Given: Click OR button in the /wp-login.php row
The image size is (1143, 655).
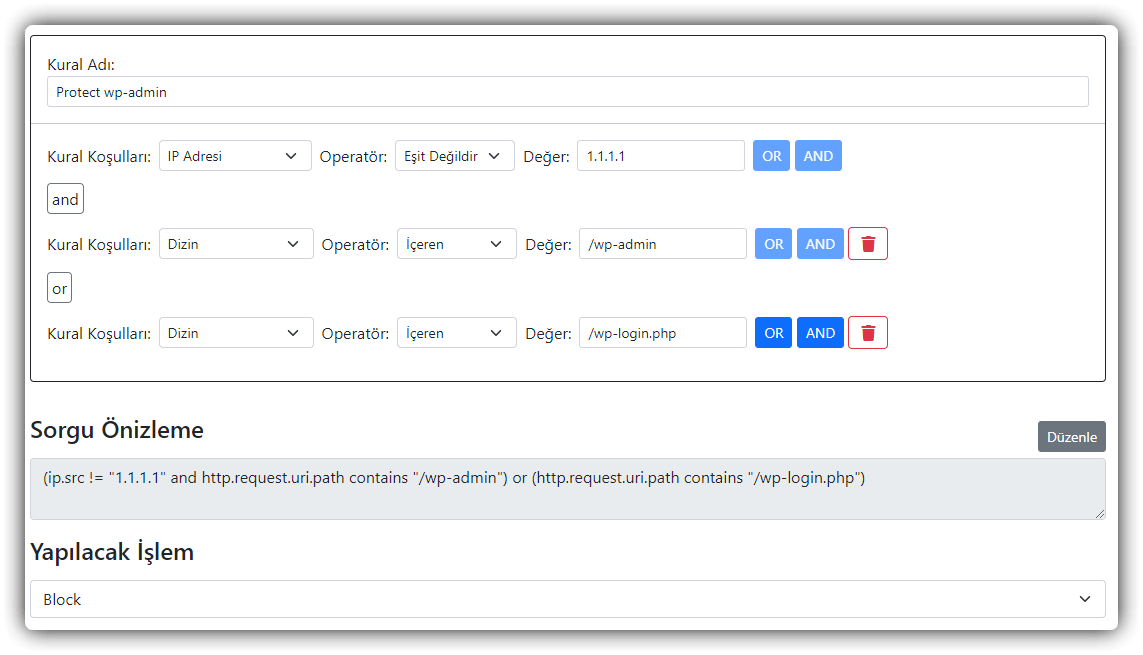Looking at the screenshot, I should pyautogui.click(x=773, y=333).
